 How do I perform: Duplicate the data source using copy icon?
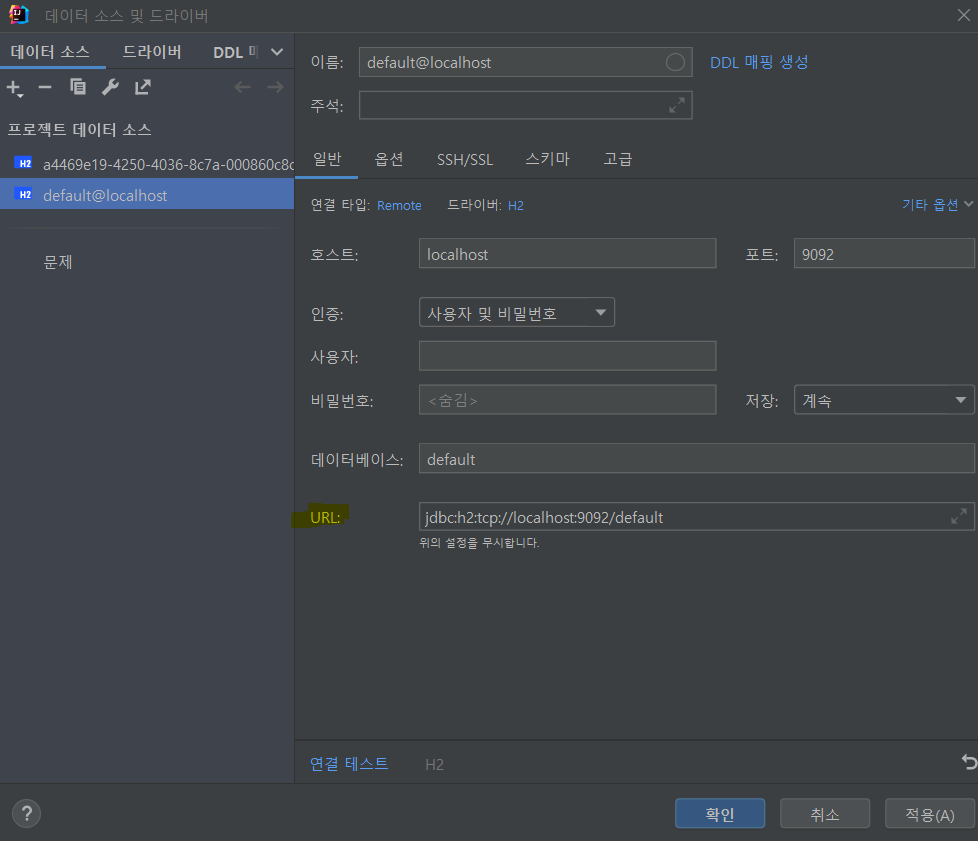click(78, 87)
